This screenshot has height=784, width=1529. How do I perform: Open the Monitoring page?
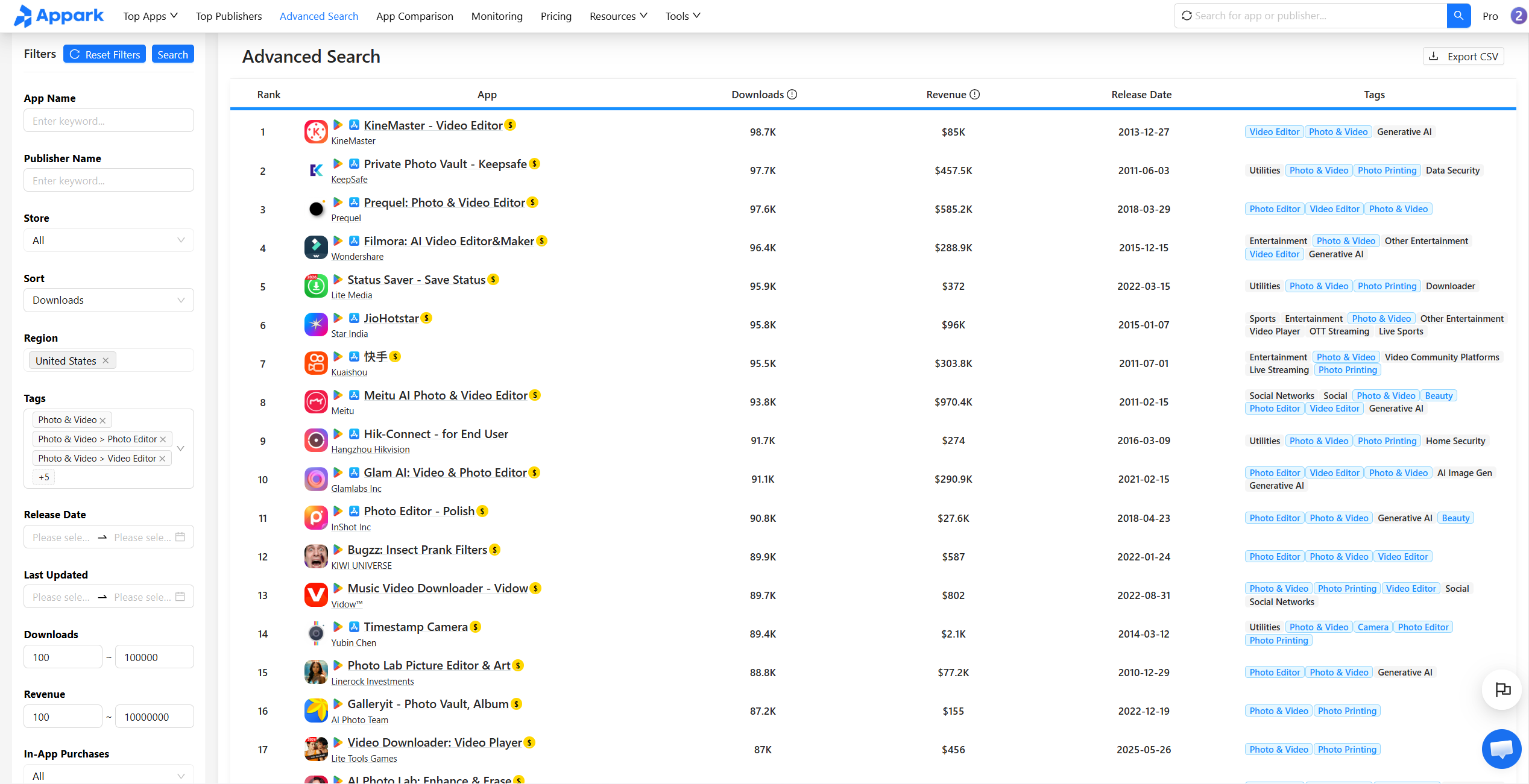(497, 16)
